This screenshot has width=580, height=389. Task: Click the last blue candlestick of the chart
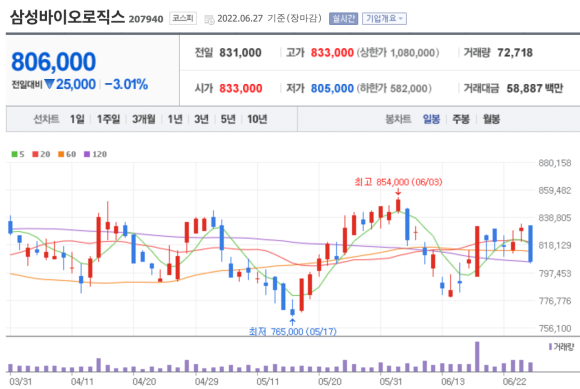[530, 243]
